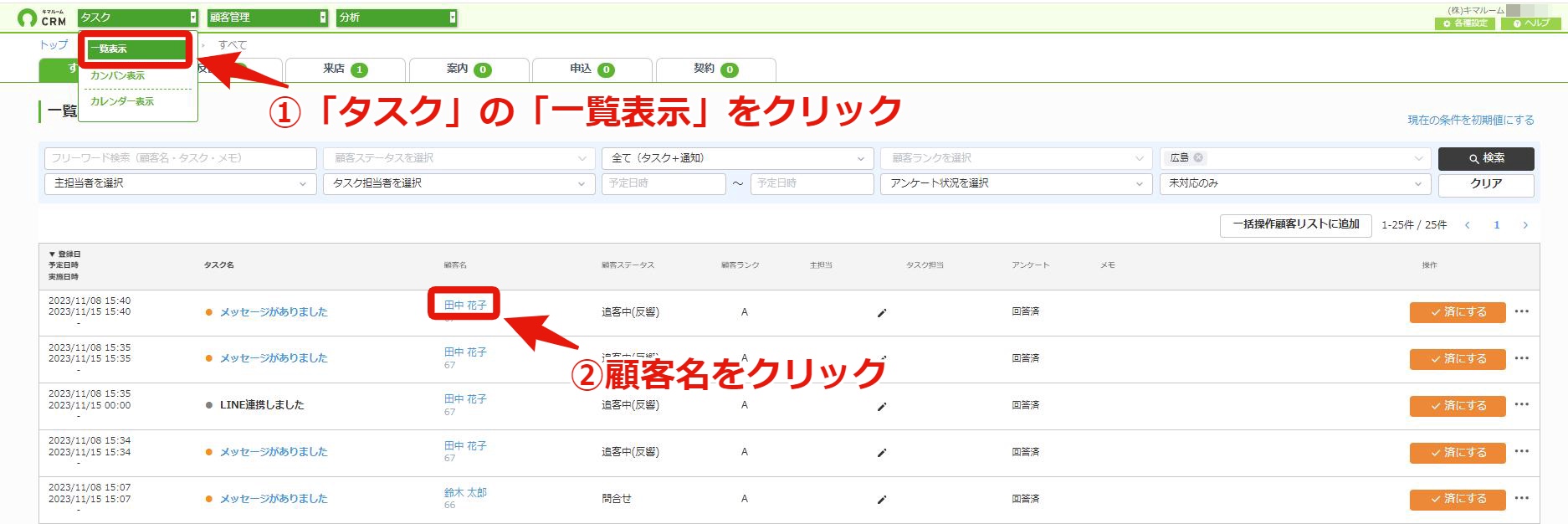Open customer 田中 花子 in the 15:40 row
1568x524 pixels.
465,306
